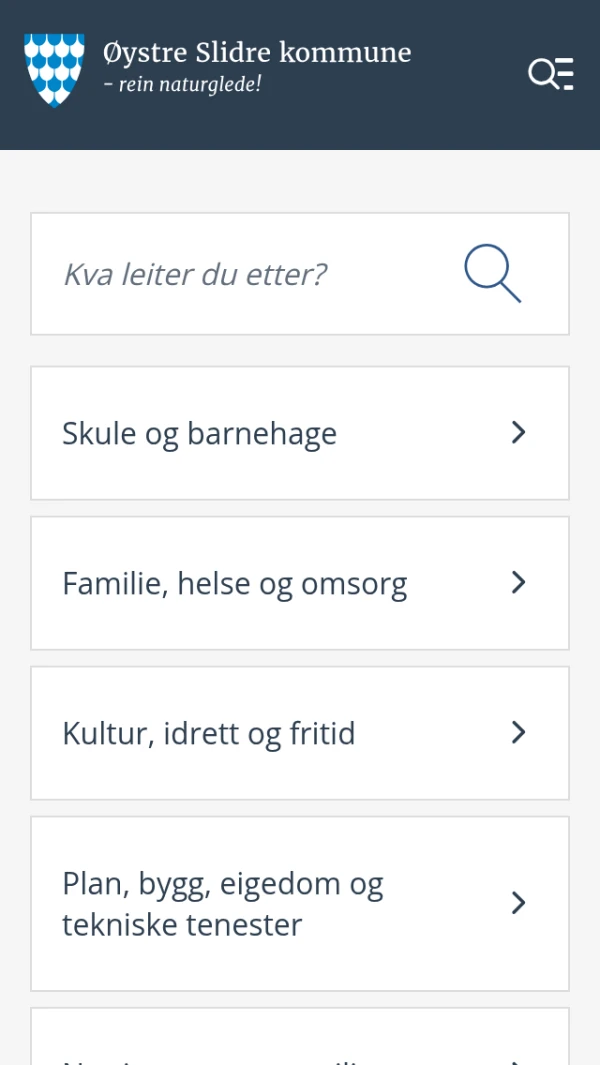This screenshot has height=1065, width=600.
Task: Open the search and menu icon in header
Action: click(x=550, y=73)
